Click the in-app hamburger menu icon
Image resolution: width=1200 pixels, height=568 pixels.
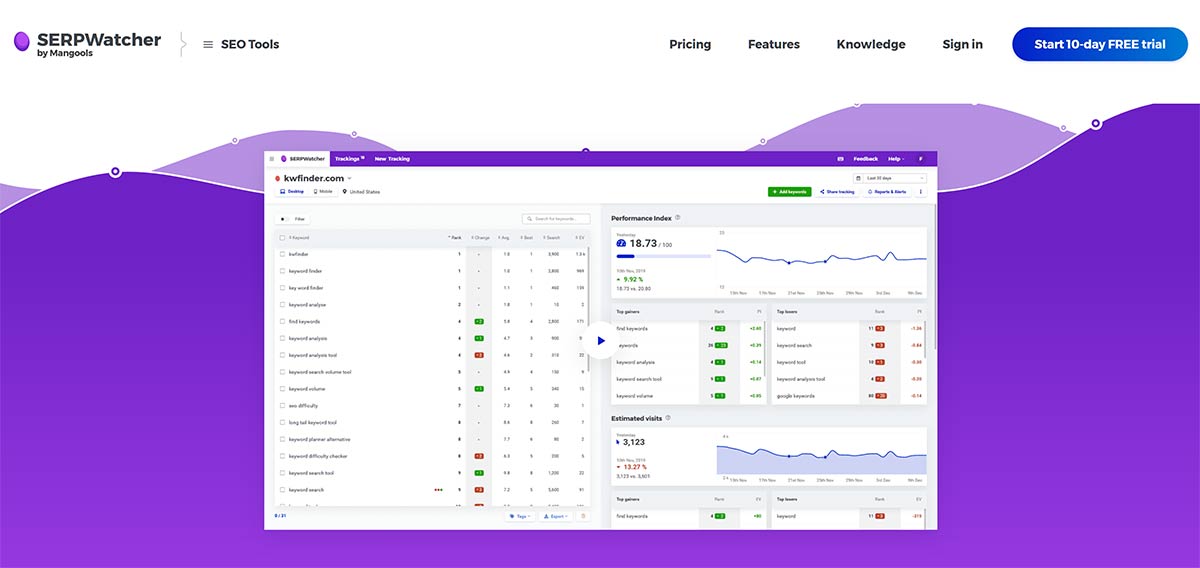pyautogui.click(x=272, y=158)
